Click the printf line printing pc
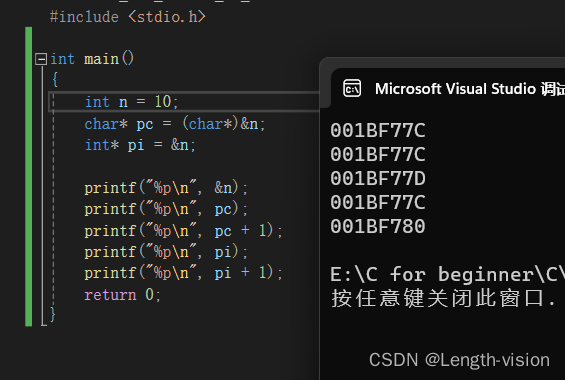Image resolution: width=565 pixels, height=380 pixels. pos(166,209)
